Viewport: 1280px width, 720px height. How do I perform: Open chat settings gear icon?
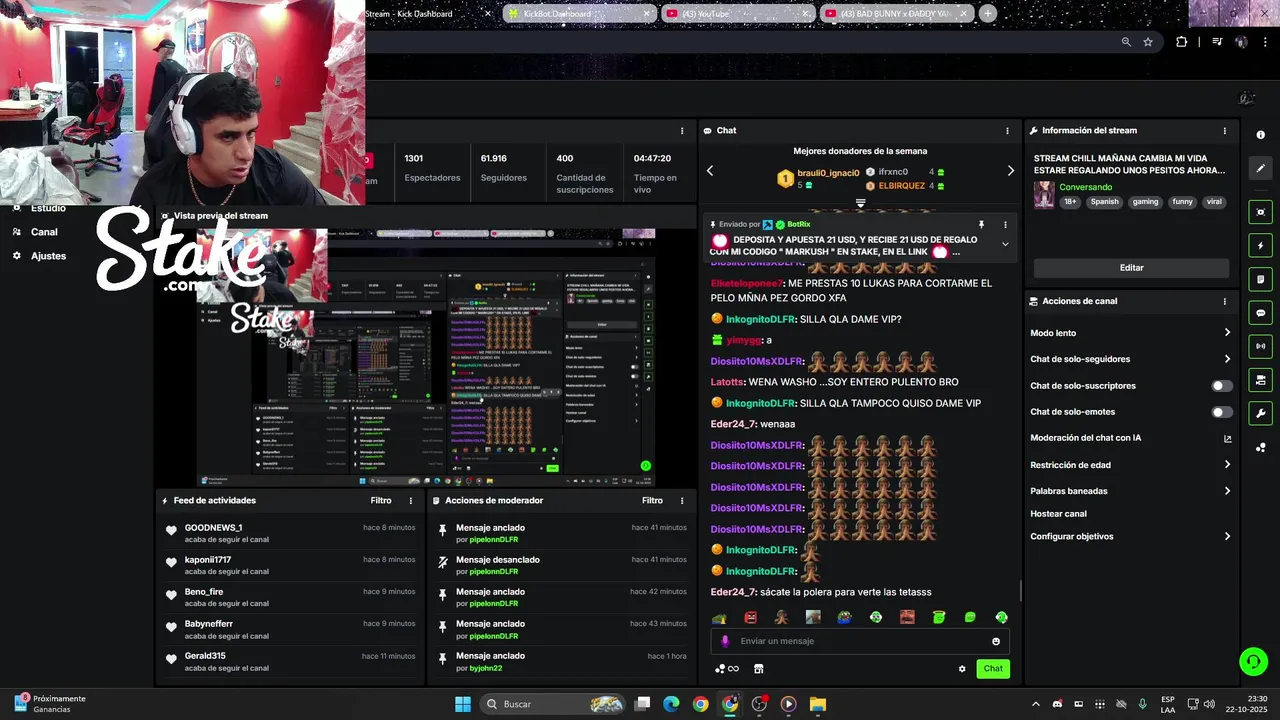962,669
